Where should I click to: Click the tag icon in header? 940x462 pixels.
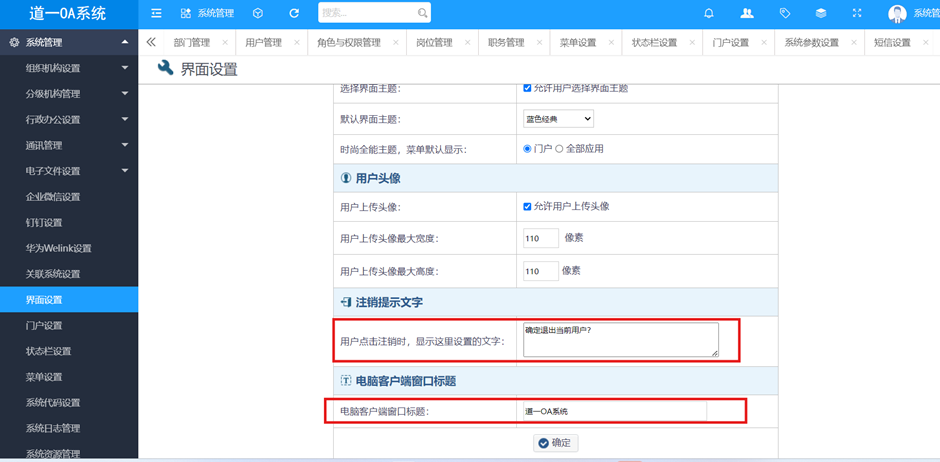click(784, 13)
